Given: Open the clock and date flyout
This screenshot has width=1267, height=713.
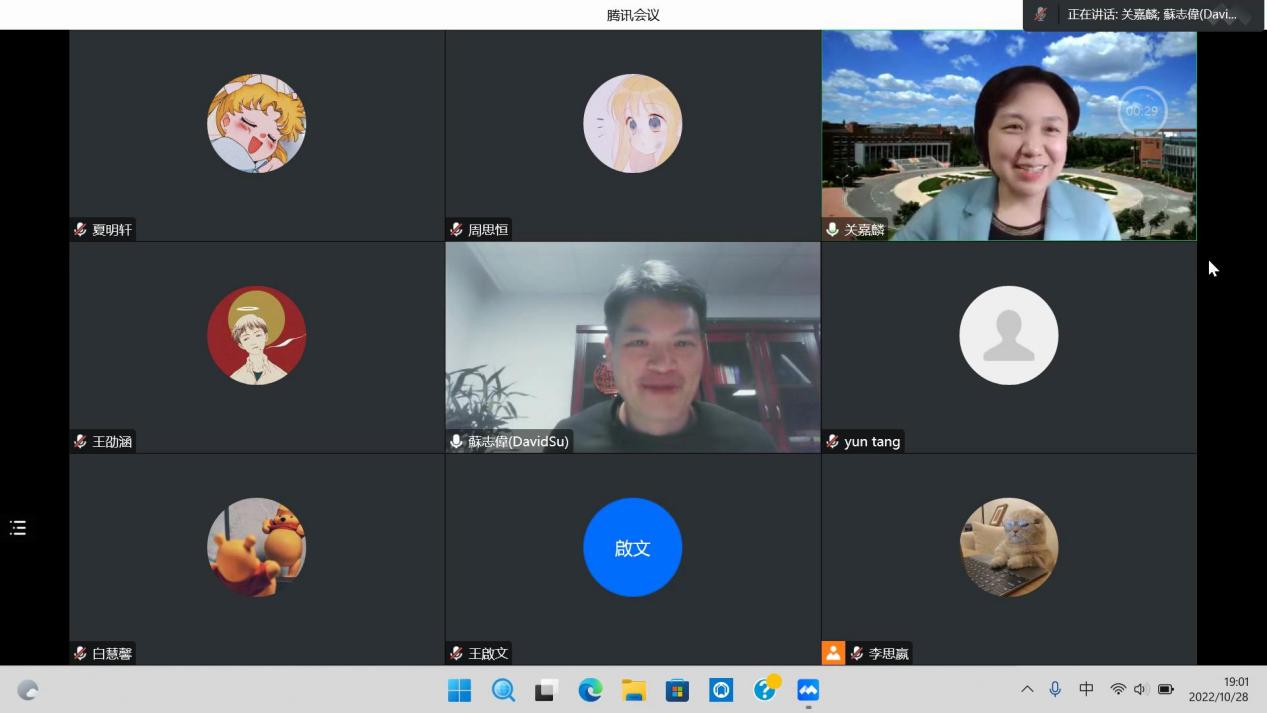Looking at the screenshot, I should tap(1219, 689).
